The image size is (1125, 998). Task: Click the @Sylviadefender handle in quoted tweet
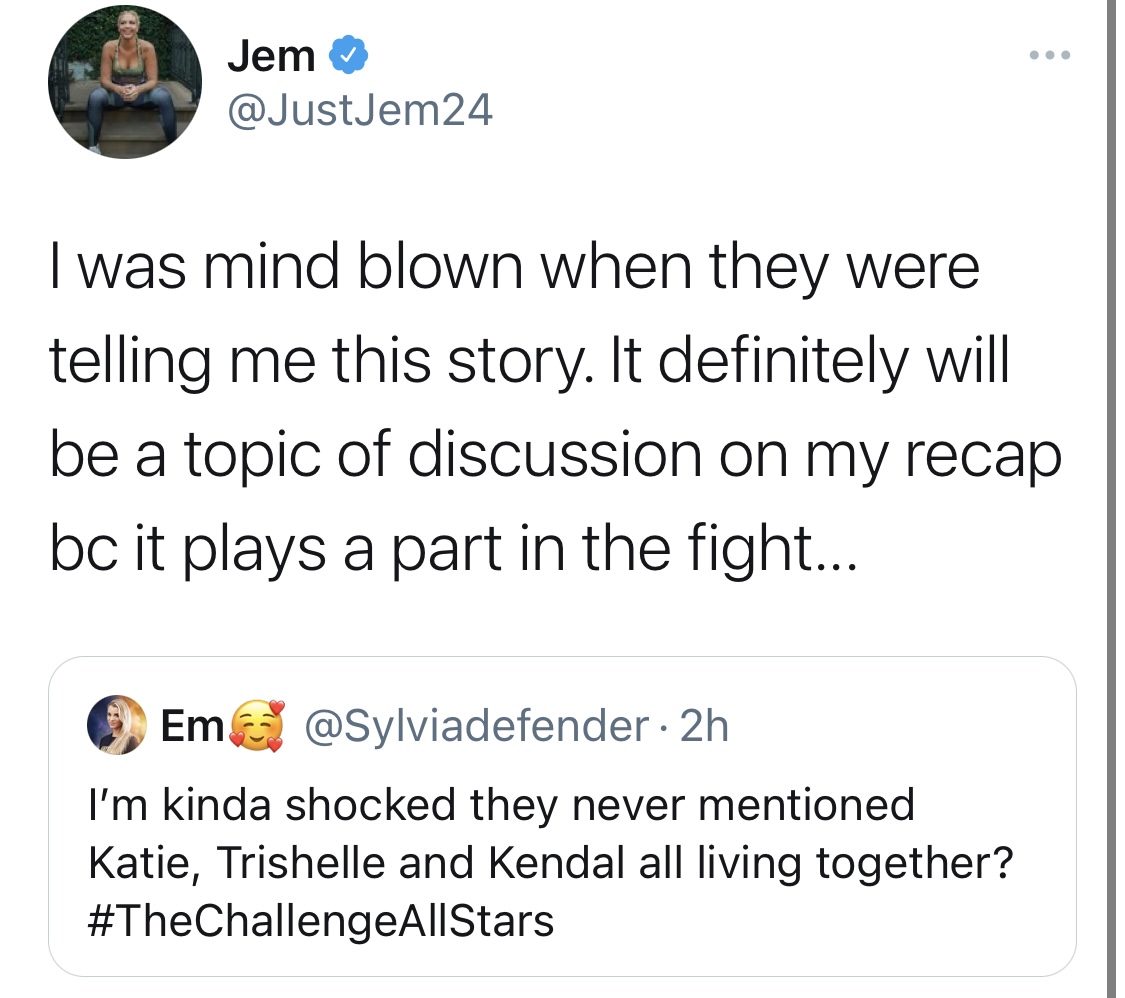(x=476, y=726)
